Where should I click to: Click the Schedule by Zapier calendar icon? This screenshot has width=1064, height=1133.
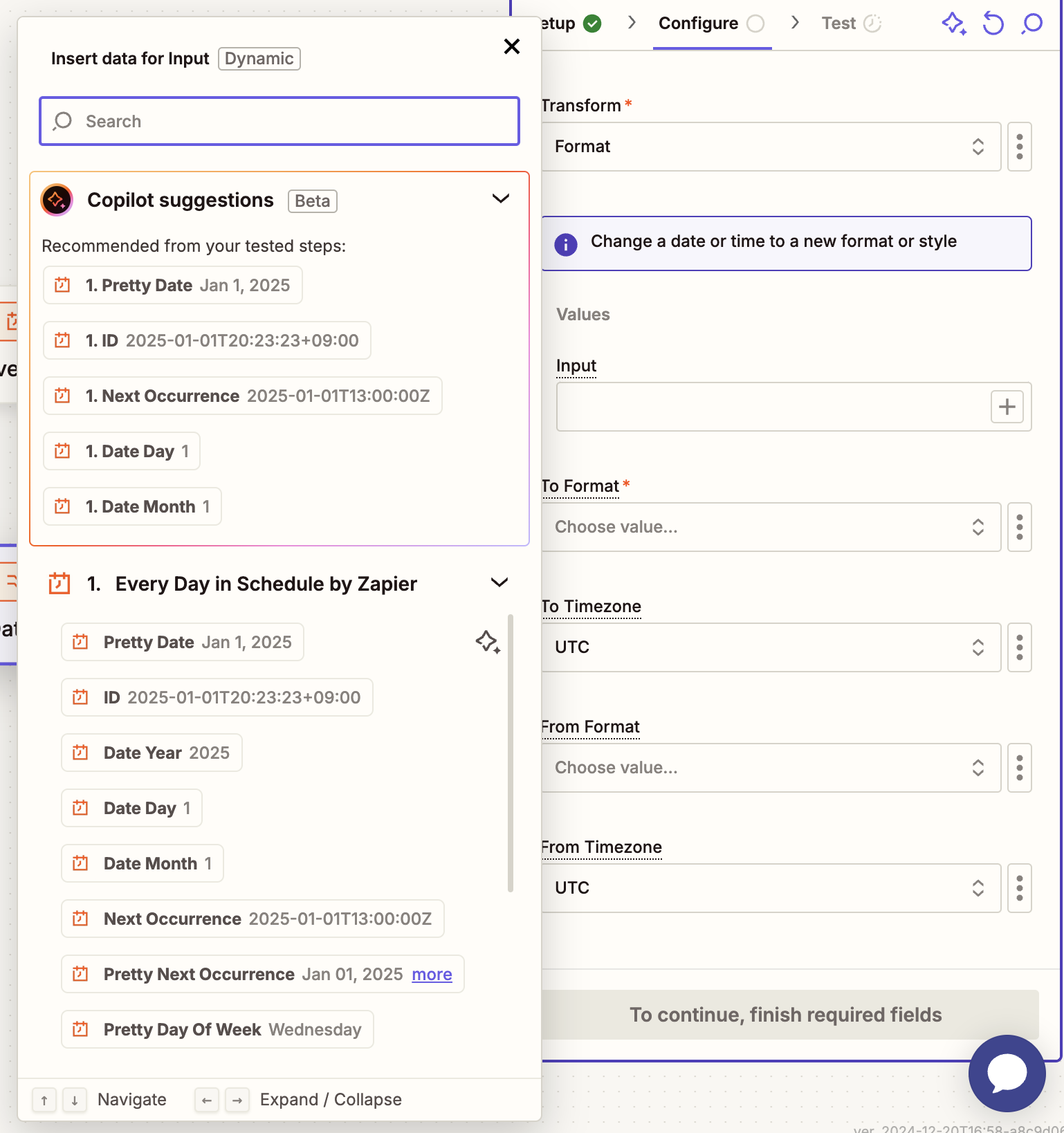click(59, 583)
